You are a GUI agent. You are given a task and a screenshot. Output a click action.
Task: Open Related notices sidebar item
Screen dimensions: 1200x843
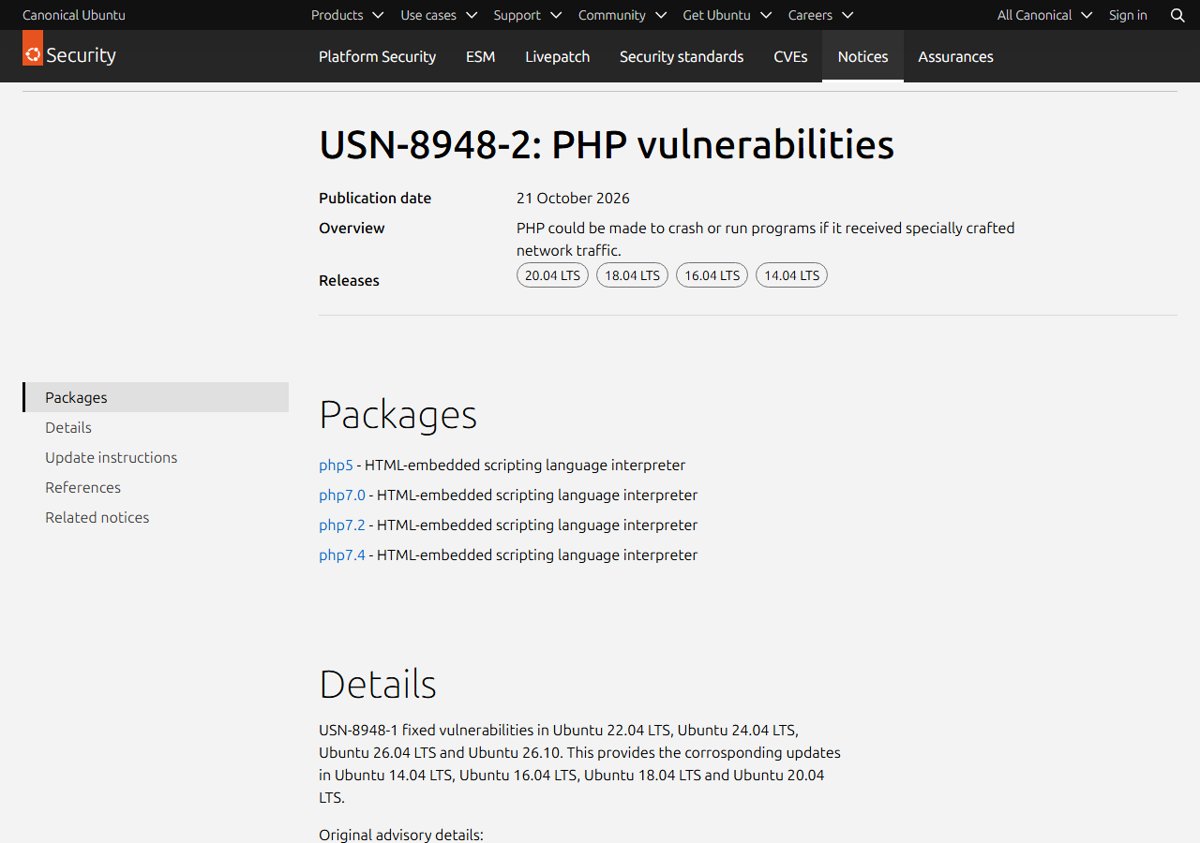point(97,517)
